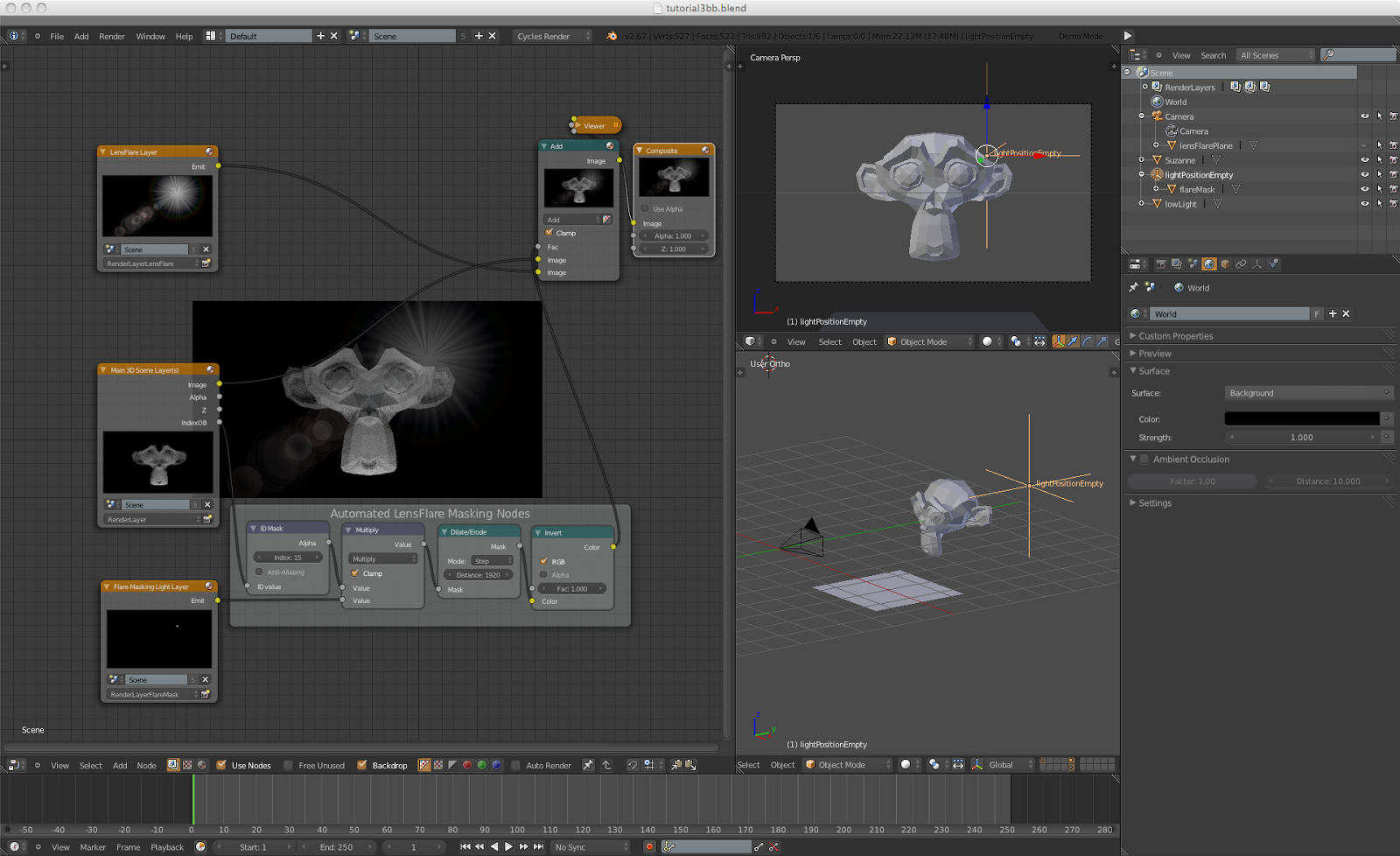Open the Render properties tab icon

[x=1161, y=264]
